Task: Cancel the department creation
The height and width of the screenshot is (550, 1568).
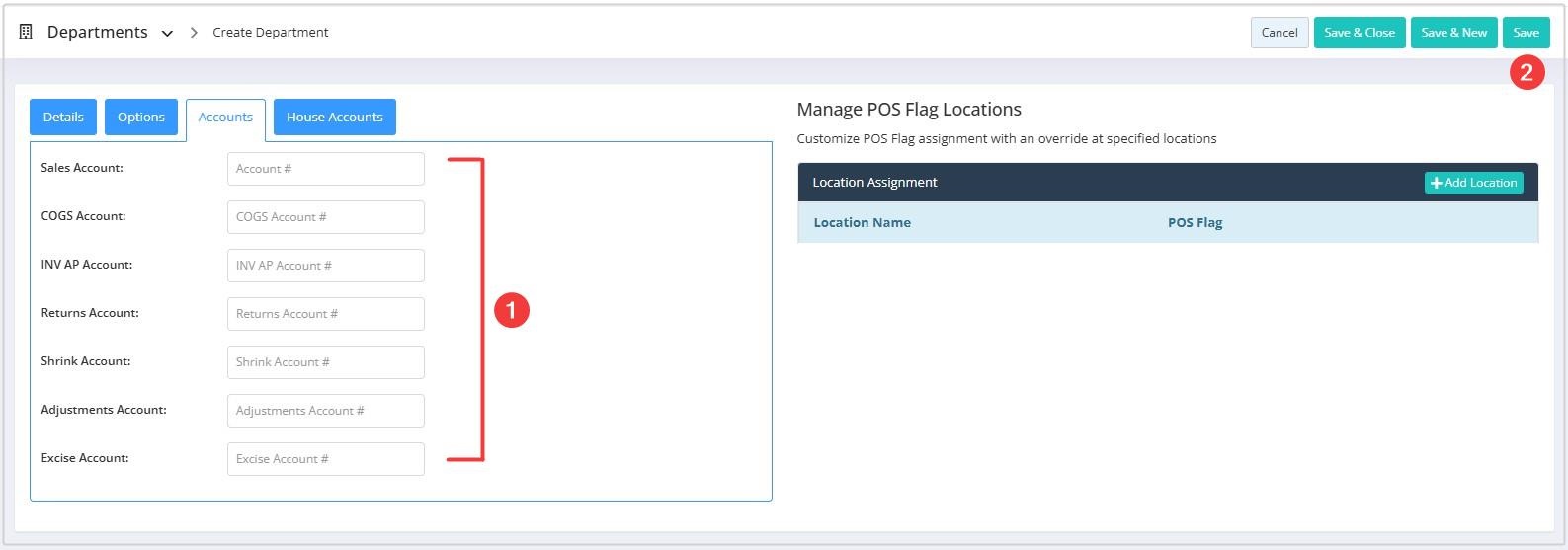Action: 1279,33
